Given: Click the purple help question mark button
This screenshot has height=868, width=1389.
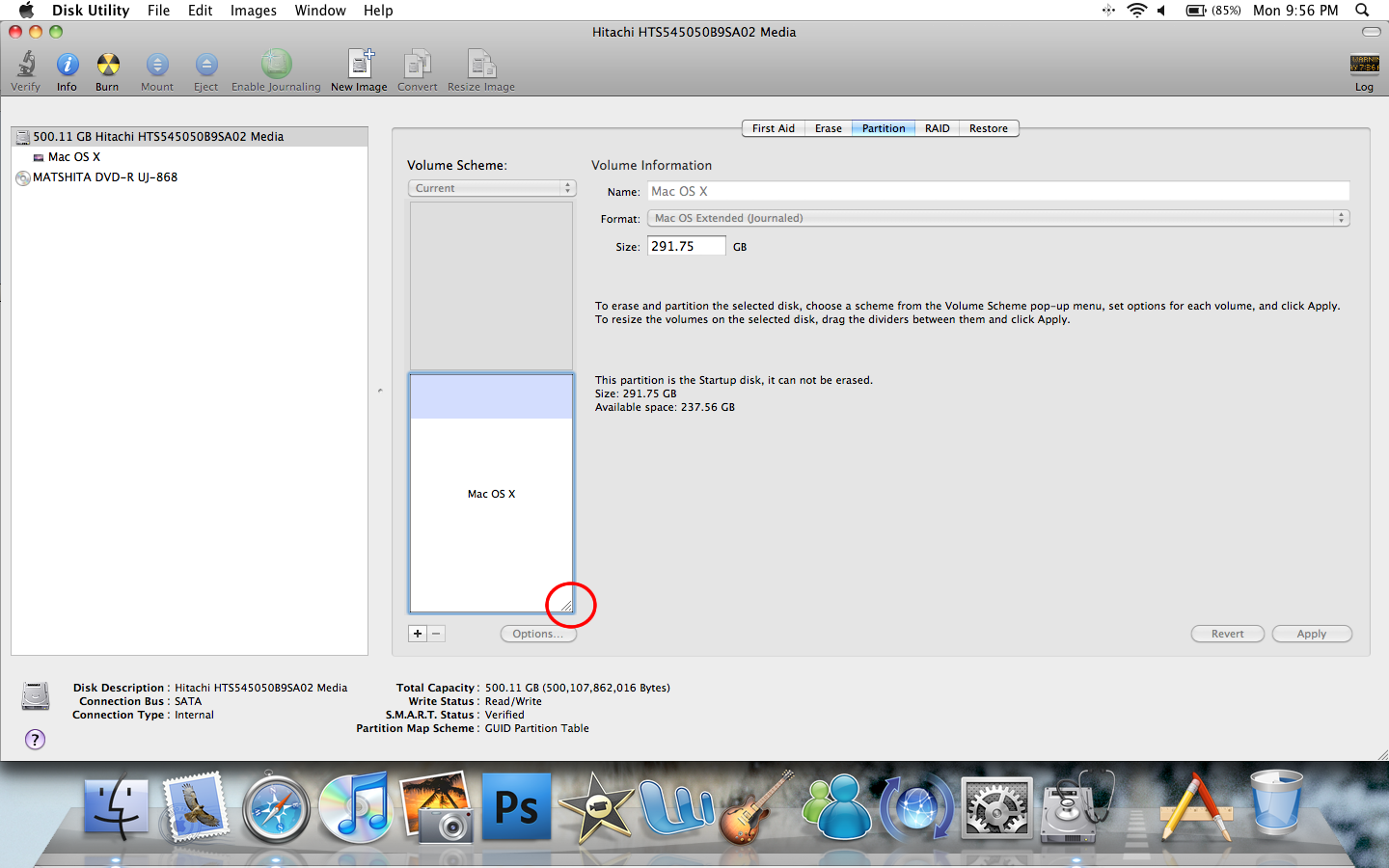Looking at the screenshot, I should point(35,740).
